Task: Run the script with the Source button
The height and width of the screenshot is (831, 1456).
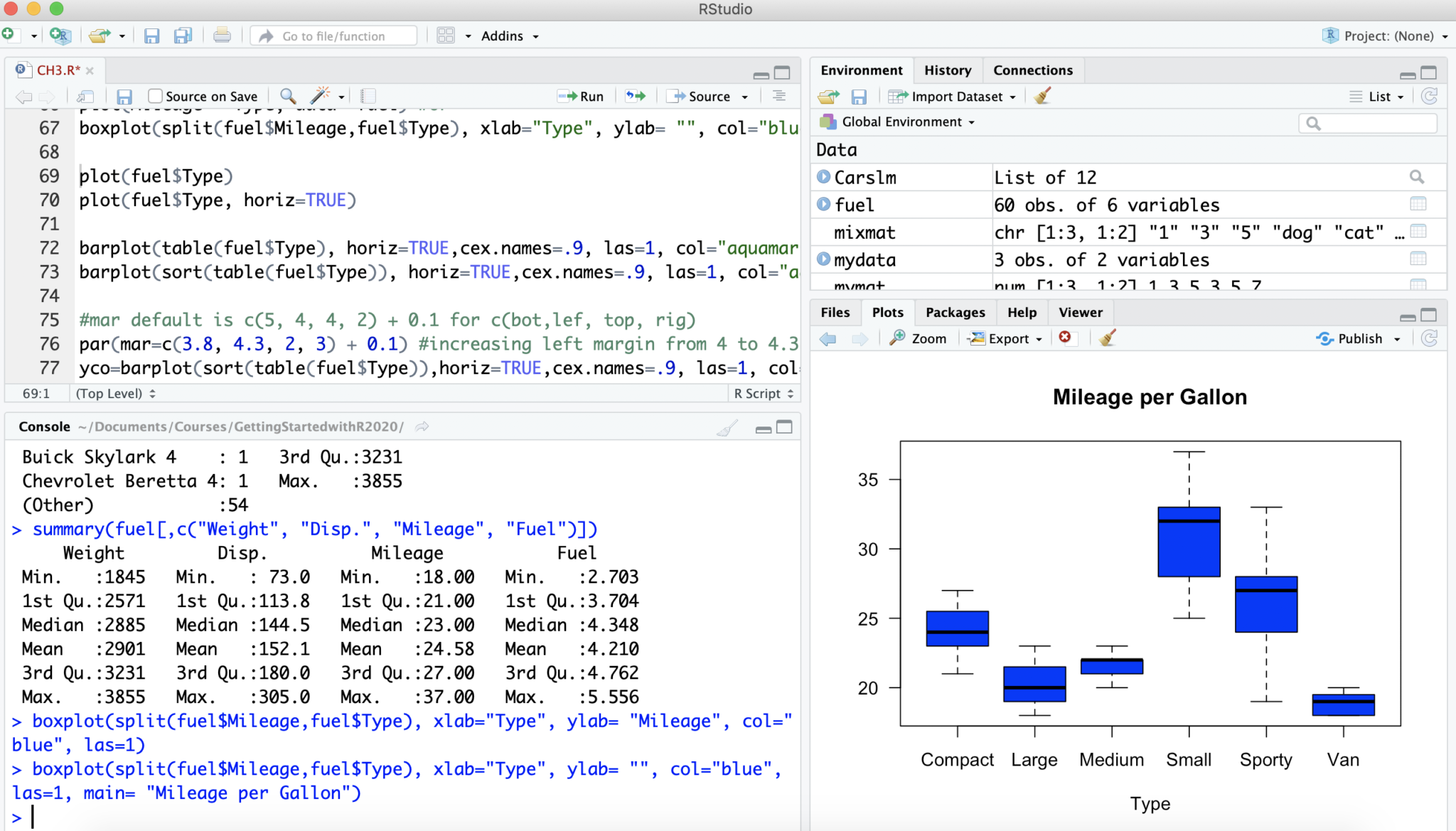Action: coord(707,96)
